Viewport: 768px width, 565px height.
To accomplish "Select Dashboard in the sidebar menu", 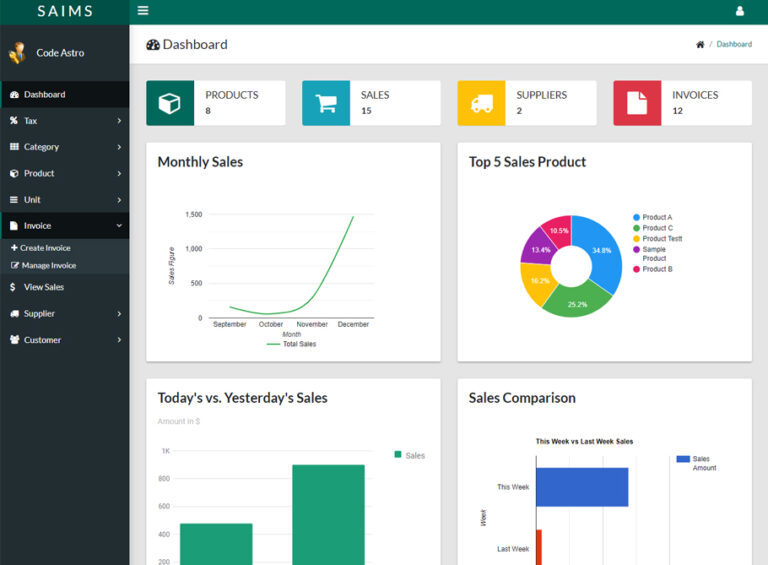I will 44,95.
